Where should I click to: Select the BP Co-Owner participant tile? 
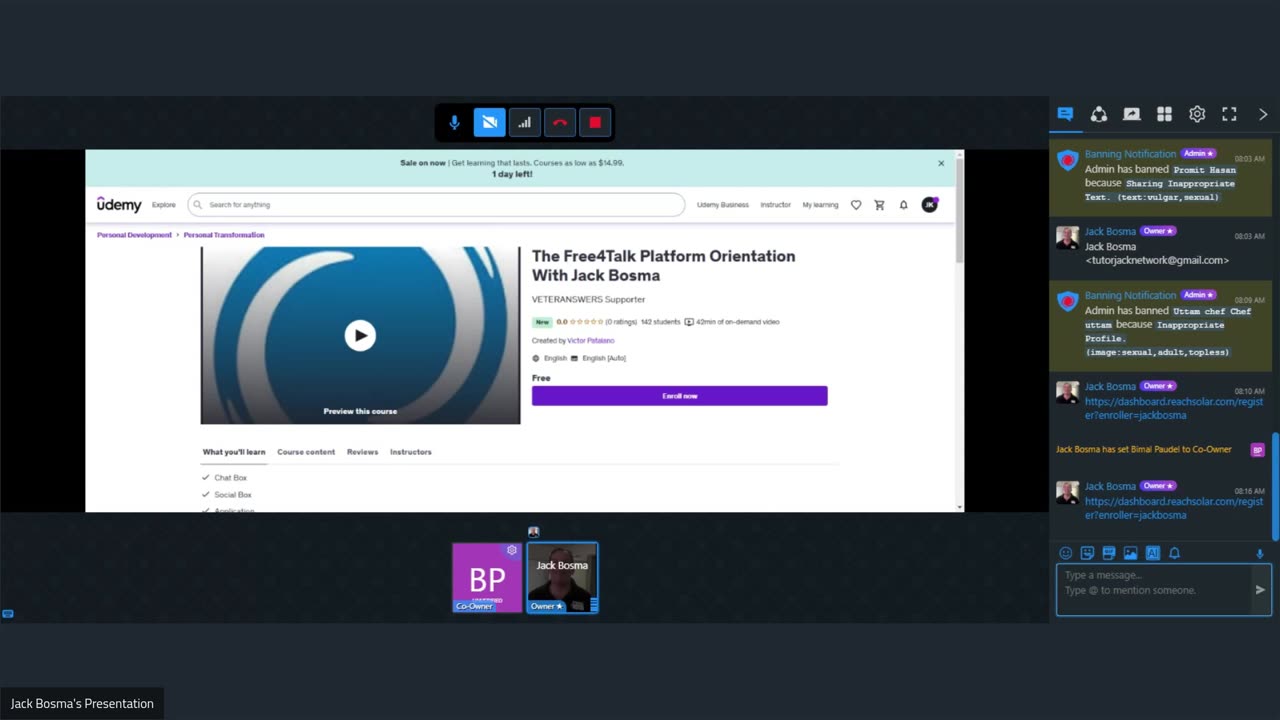[x=487, y=577]
